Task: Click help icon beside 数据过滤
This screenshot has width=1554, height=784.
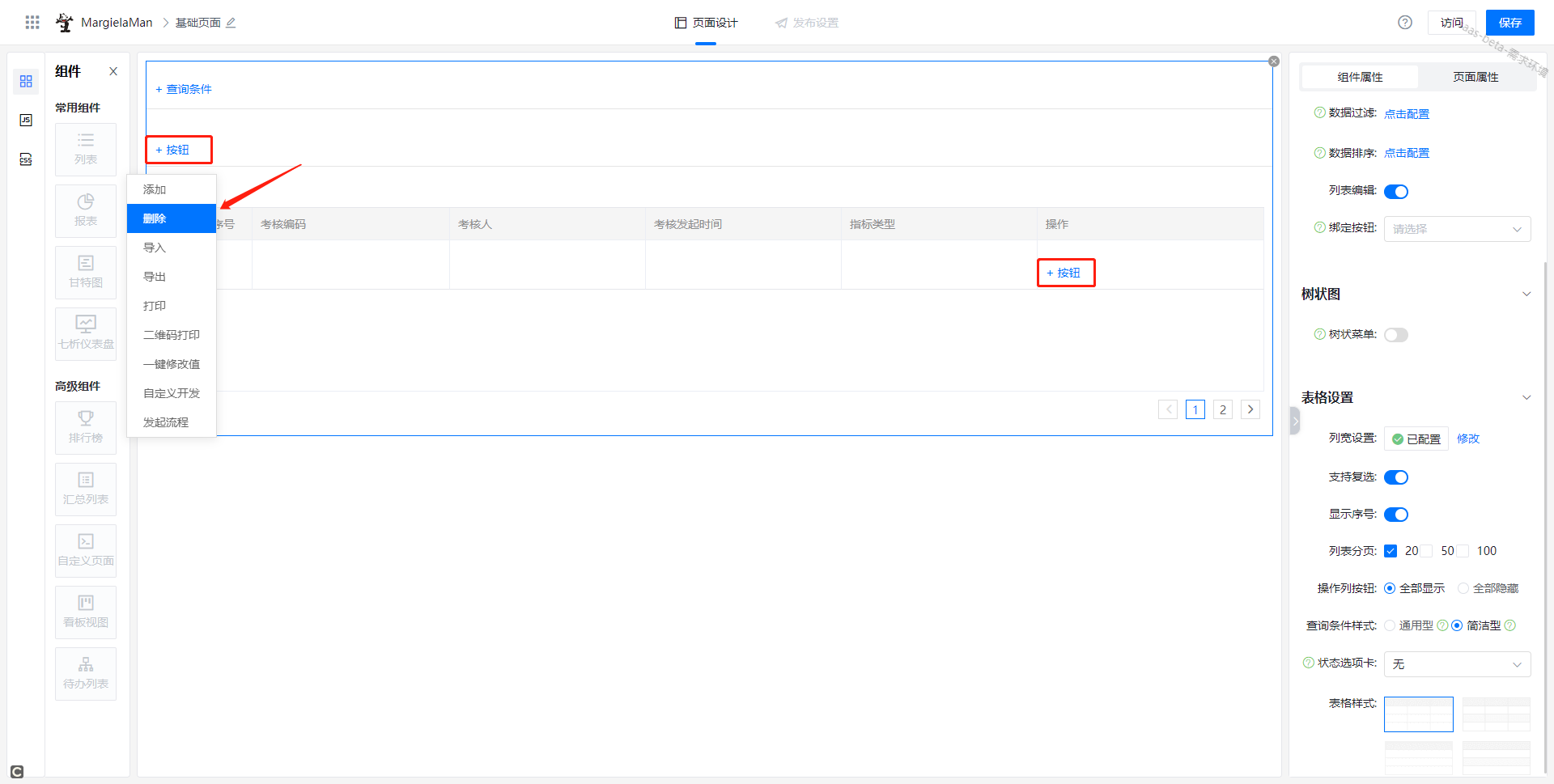Action: point(1320,112)
